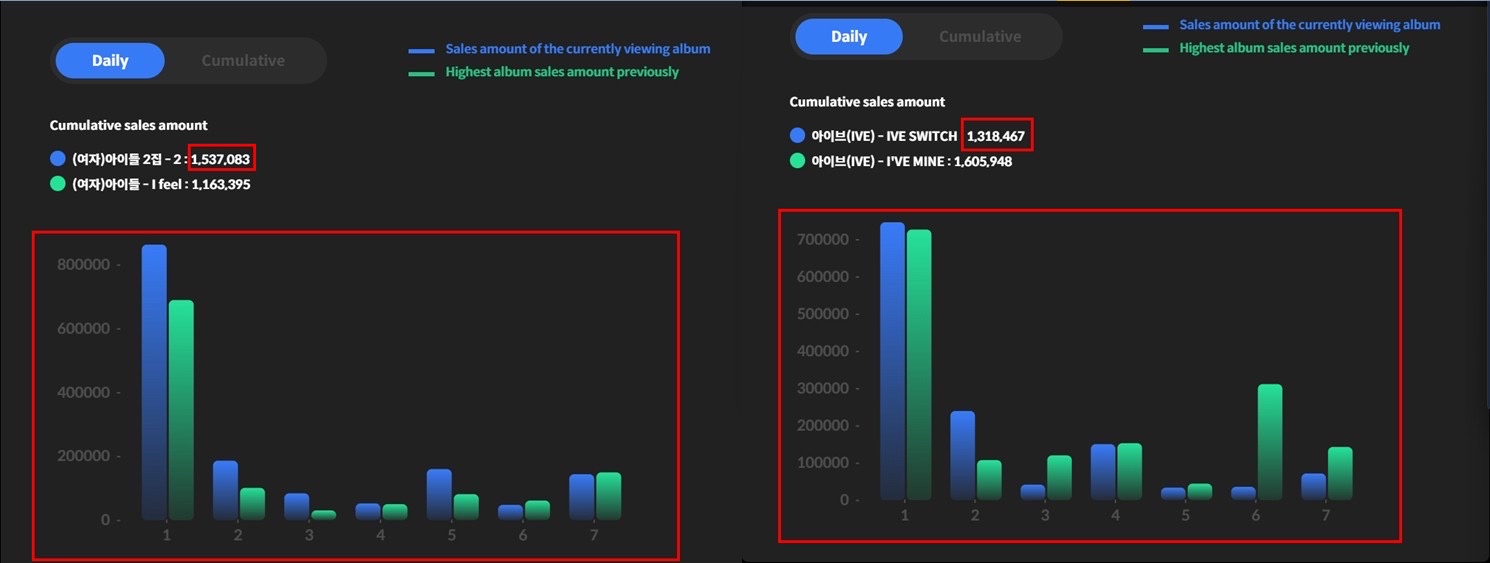The image size is (1490, 563).
Task: Click green legend line in right chart legend
Action: tap(1155, 49)
